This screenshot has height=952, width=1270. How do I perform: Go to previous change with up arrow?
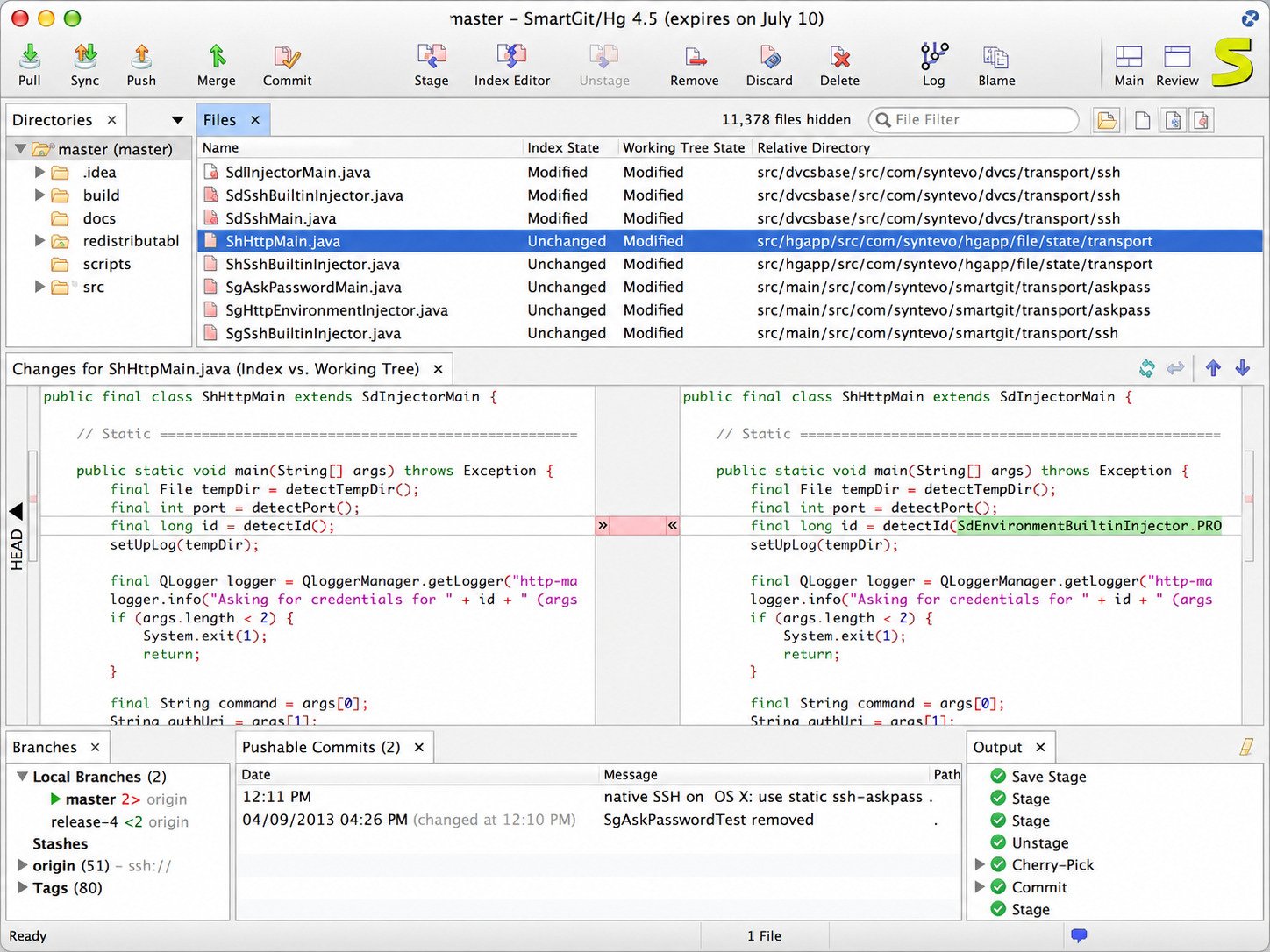click(1213, 368)
